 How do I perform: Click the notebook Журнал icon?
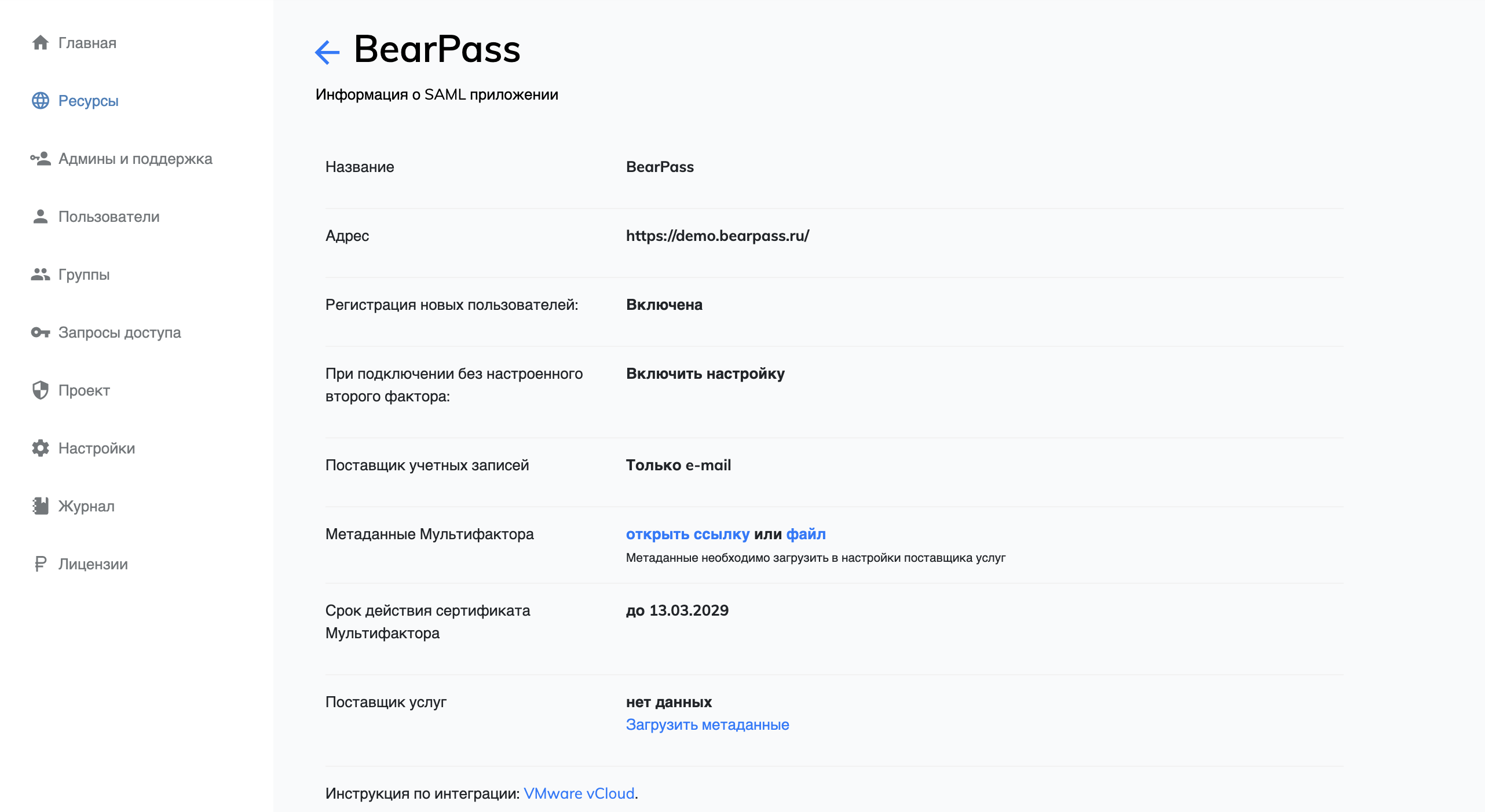[x=41, y=506]
